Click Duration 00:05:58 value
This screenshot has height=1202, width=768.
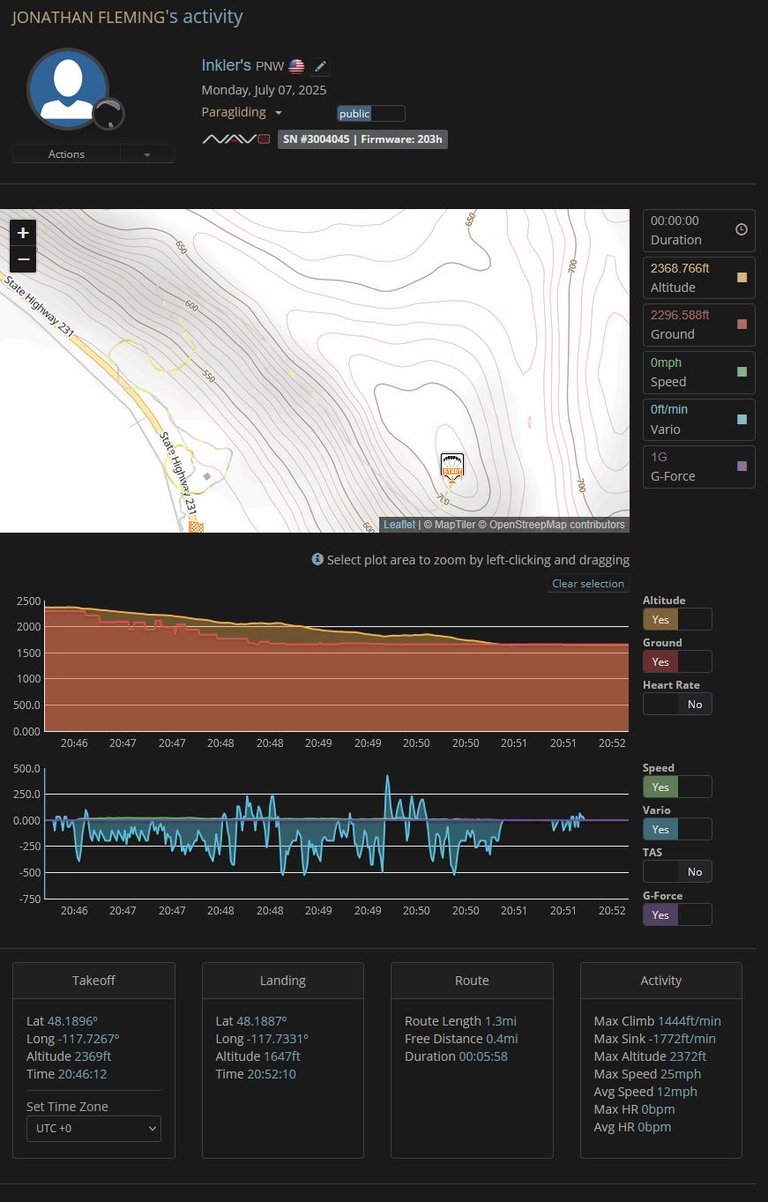tap(483, 1056)
